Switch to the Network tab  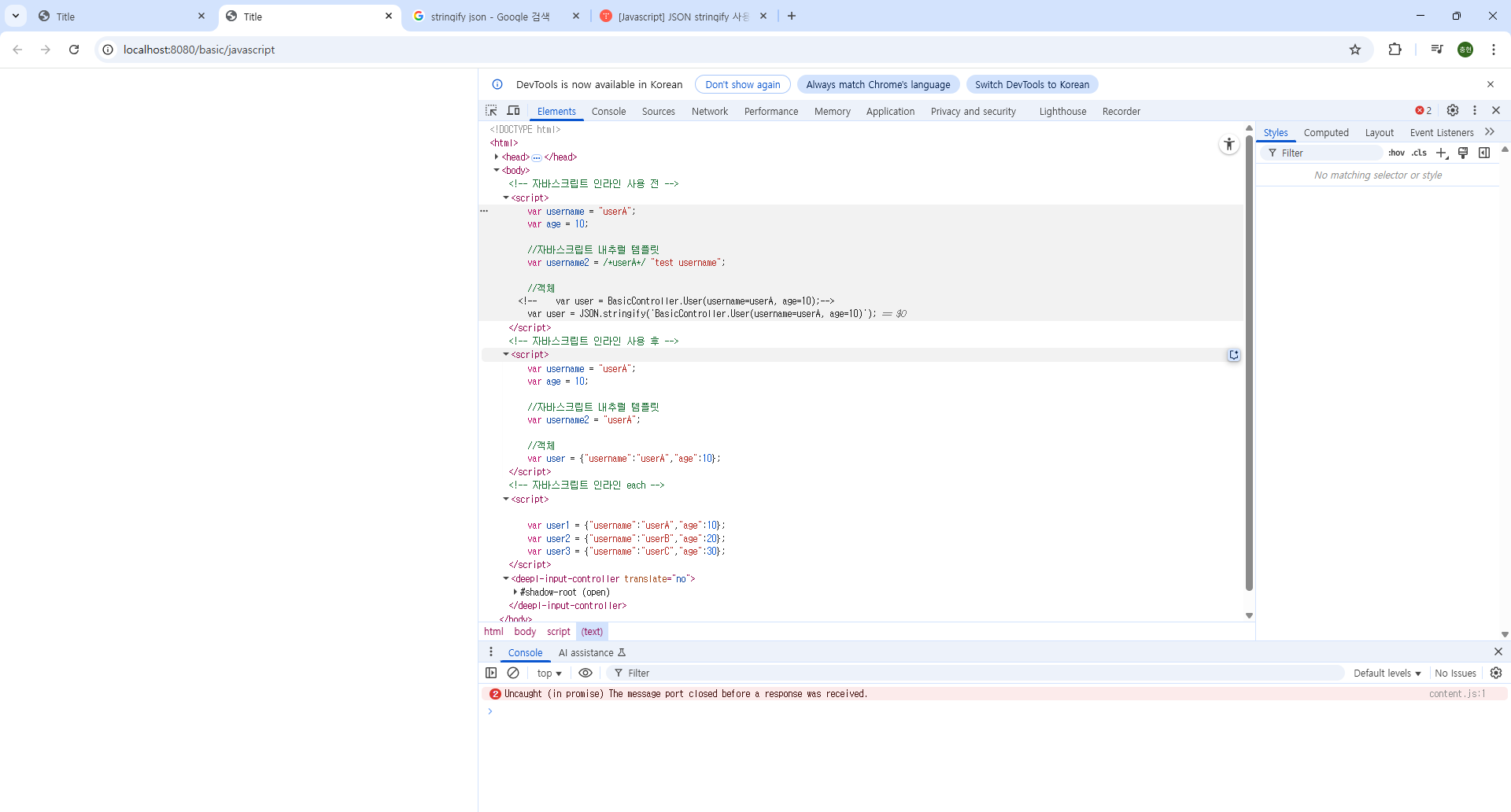[709, 111]
